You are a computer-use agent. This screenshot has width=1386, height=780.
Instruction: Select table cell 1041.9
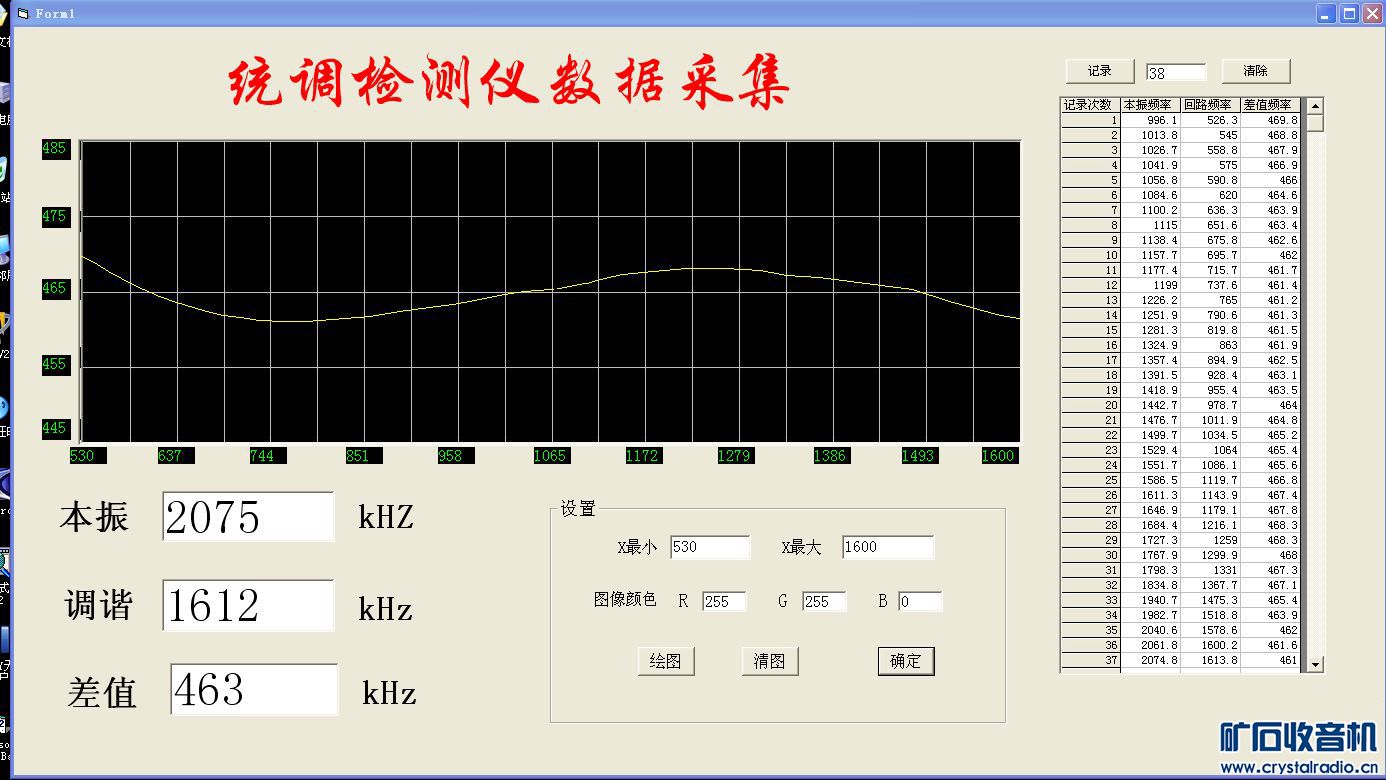tap(1150, 165)
